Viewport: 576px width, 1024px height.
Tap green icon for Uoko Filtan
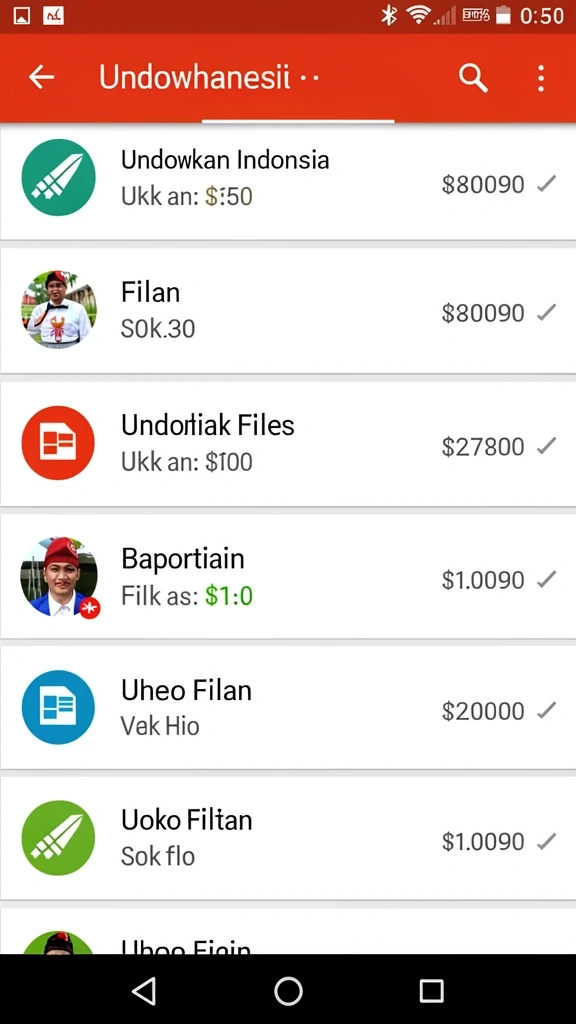tap(58, 838)
